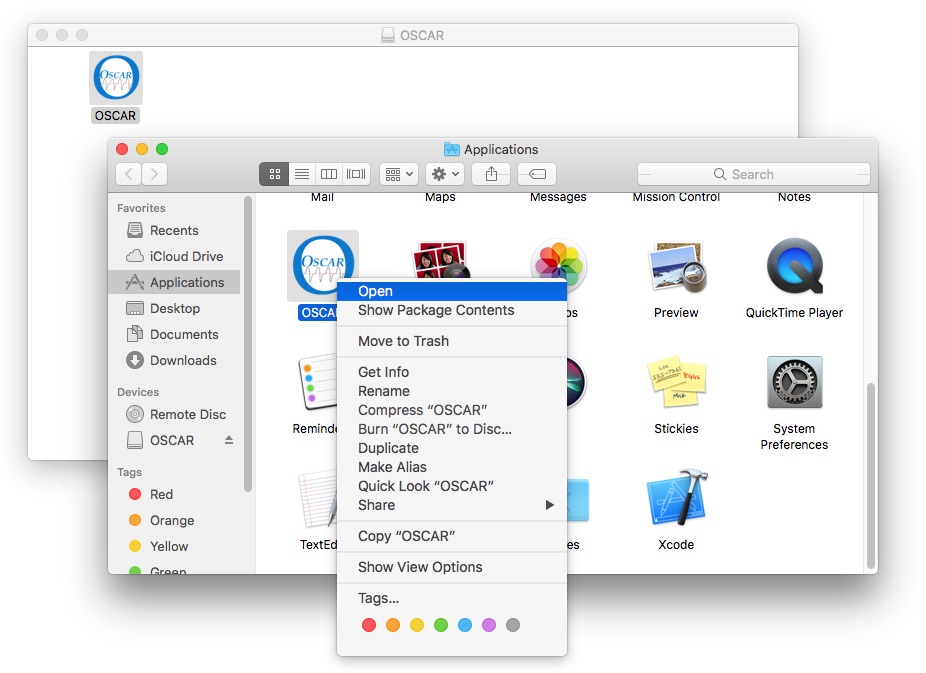Screen dimensions: 926x673
Task: Apply green tag color in context menu
Action: click(441, 625)
